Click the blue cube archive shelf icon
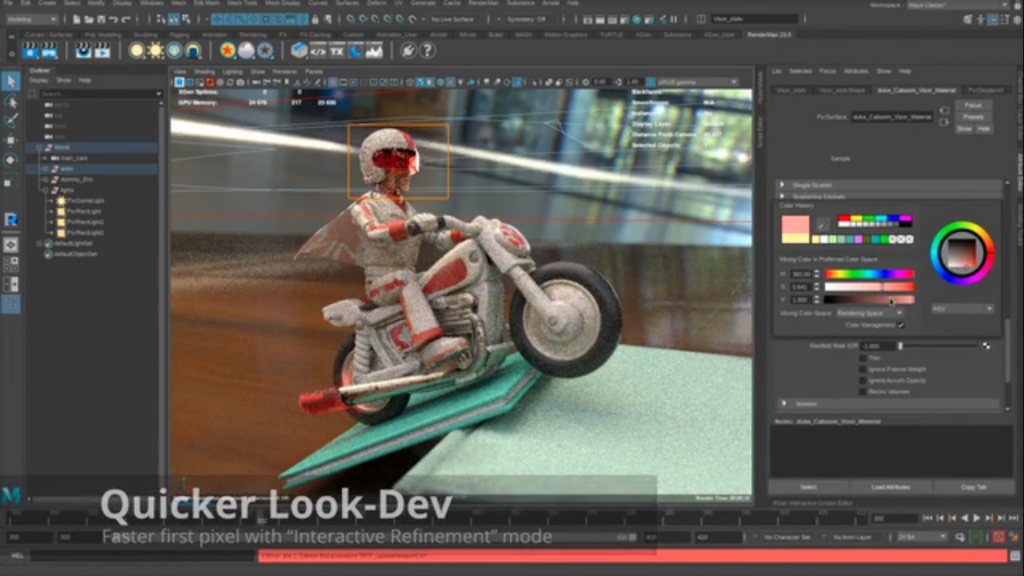 (299, 50)
